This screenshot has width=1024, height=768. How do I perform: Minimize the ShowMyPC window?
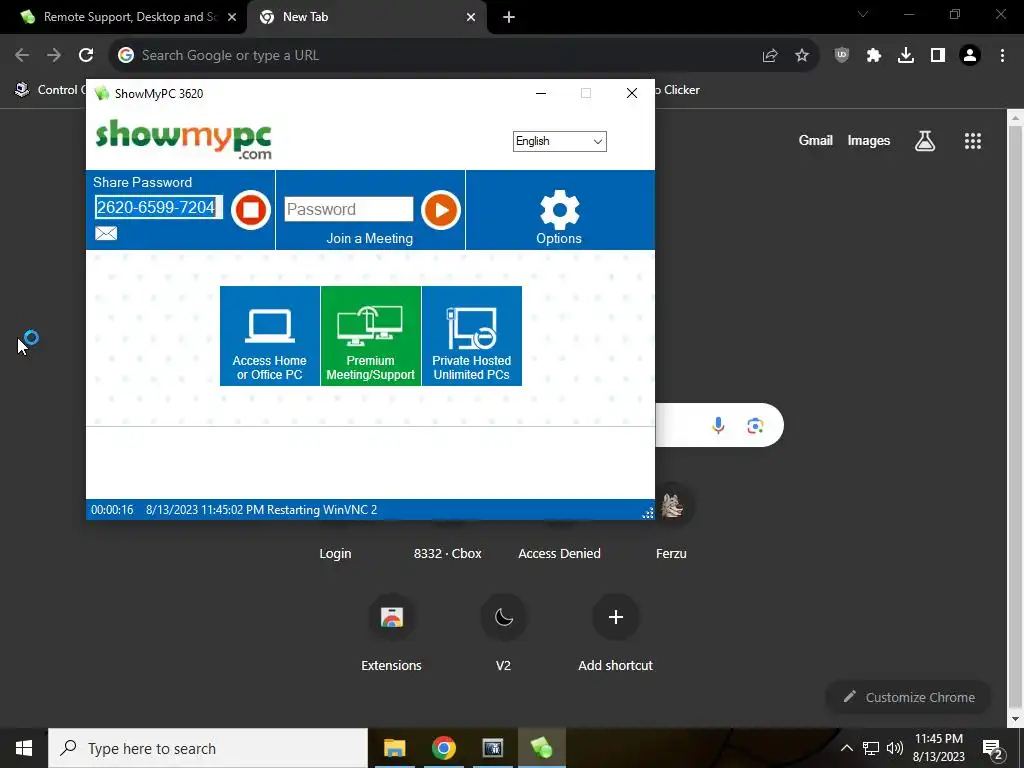click(541, 93)
